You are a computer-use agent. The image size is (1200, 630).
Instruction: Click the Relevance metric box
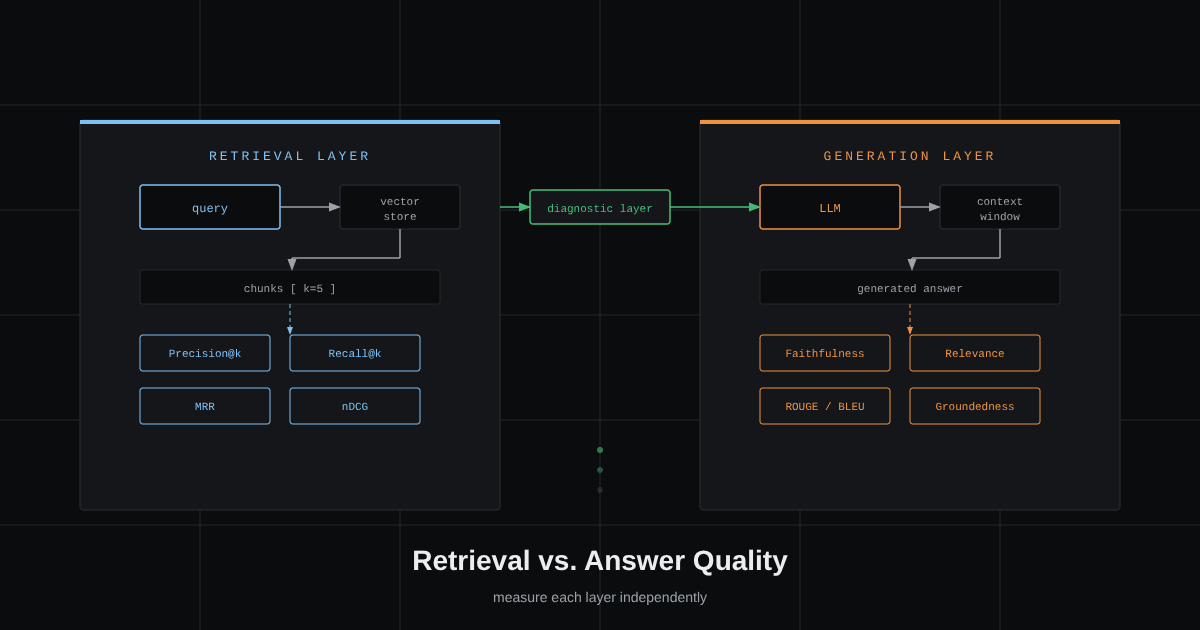975,353
